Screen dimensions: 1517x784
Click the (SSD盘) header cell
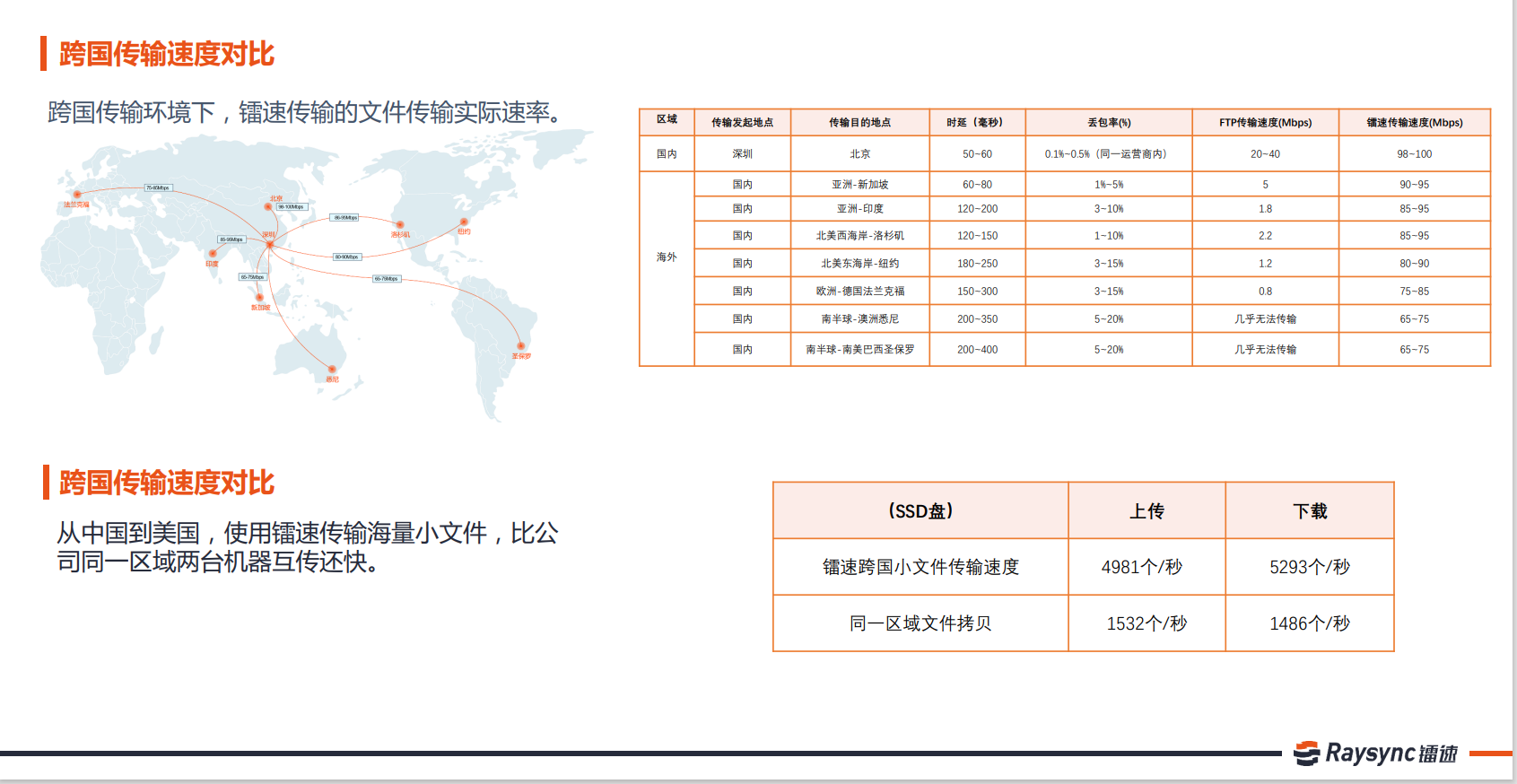920,510
